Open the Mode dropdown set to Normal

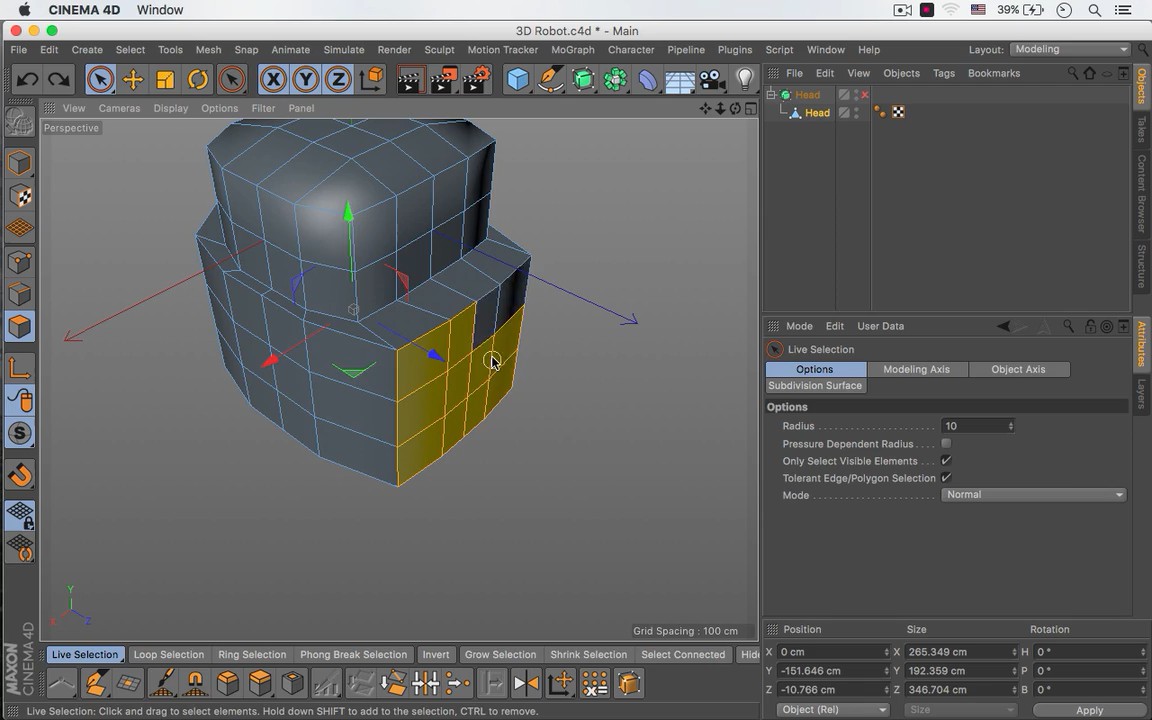1033,495
